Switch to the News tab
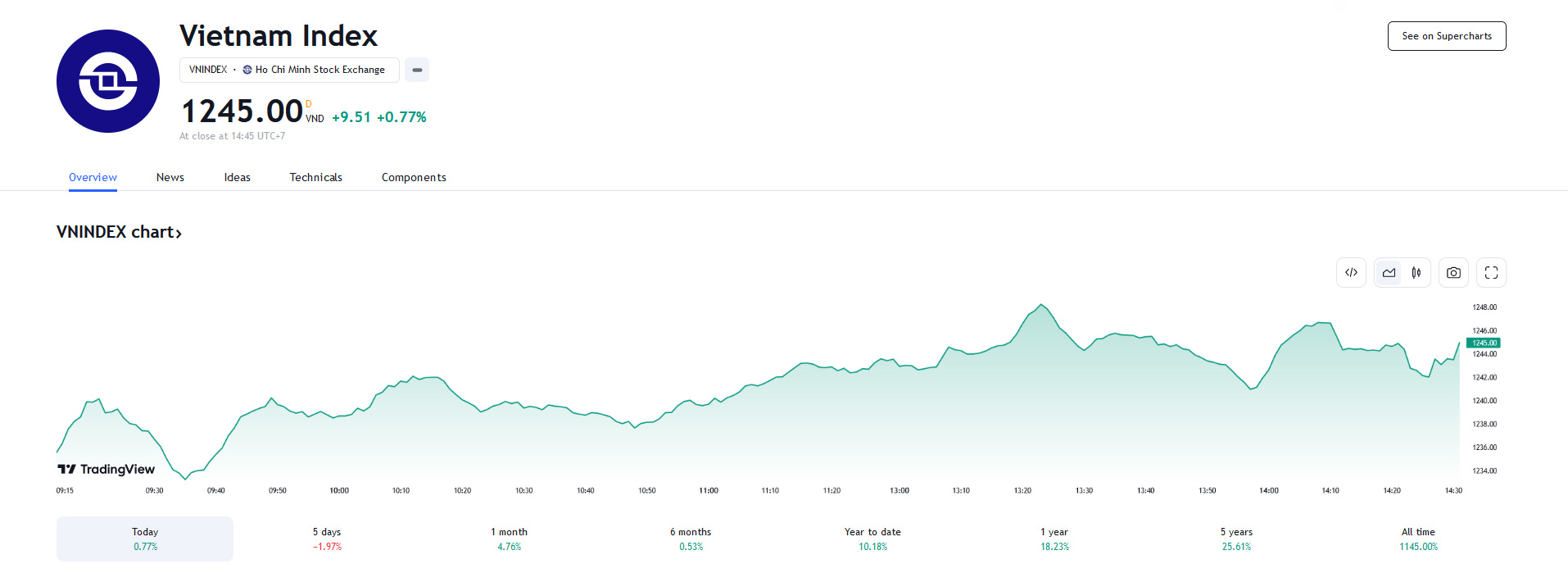 click(x=170, y=177)
